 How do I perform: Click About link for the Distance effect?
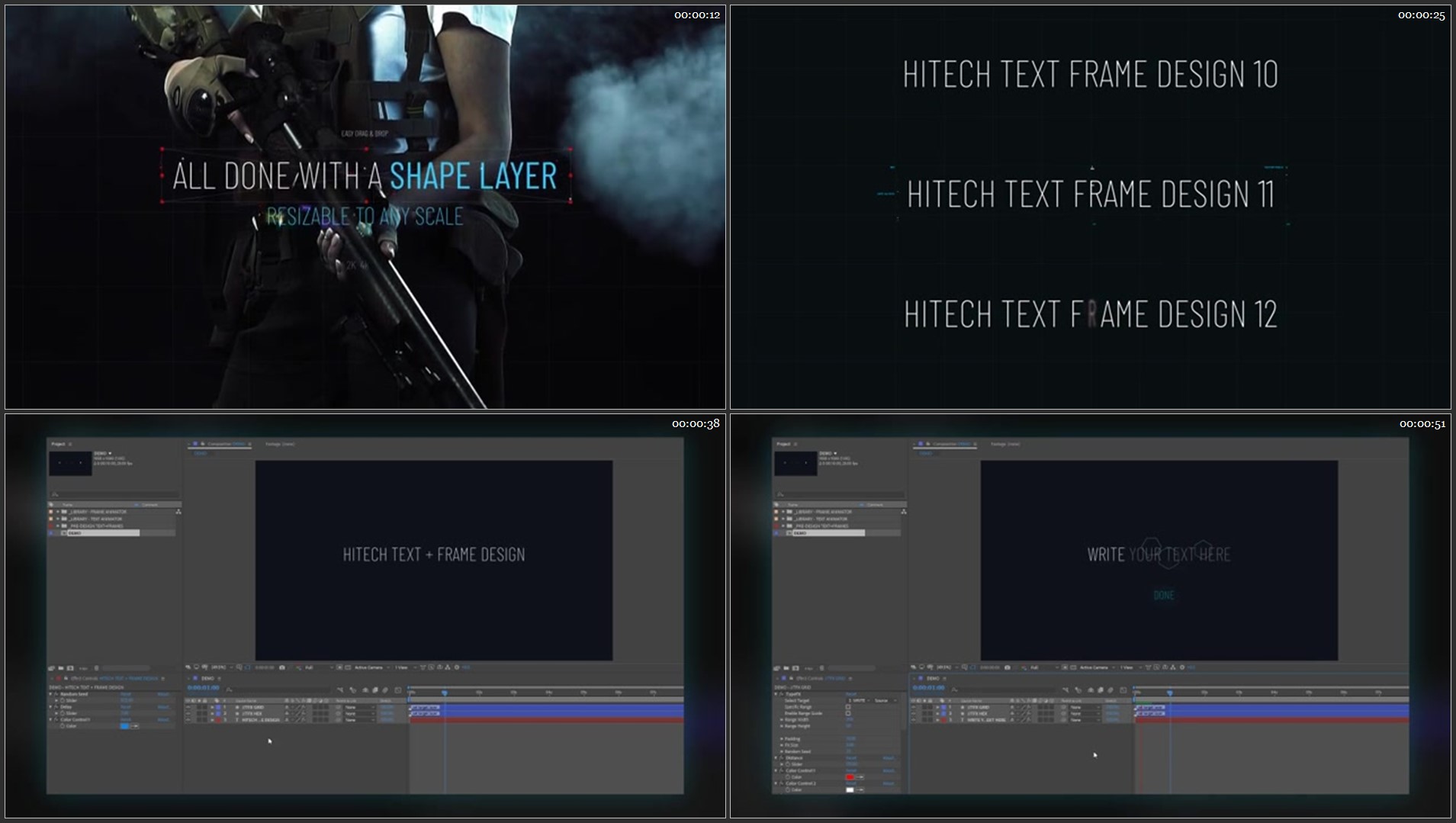[x=888, y=758]
